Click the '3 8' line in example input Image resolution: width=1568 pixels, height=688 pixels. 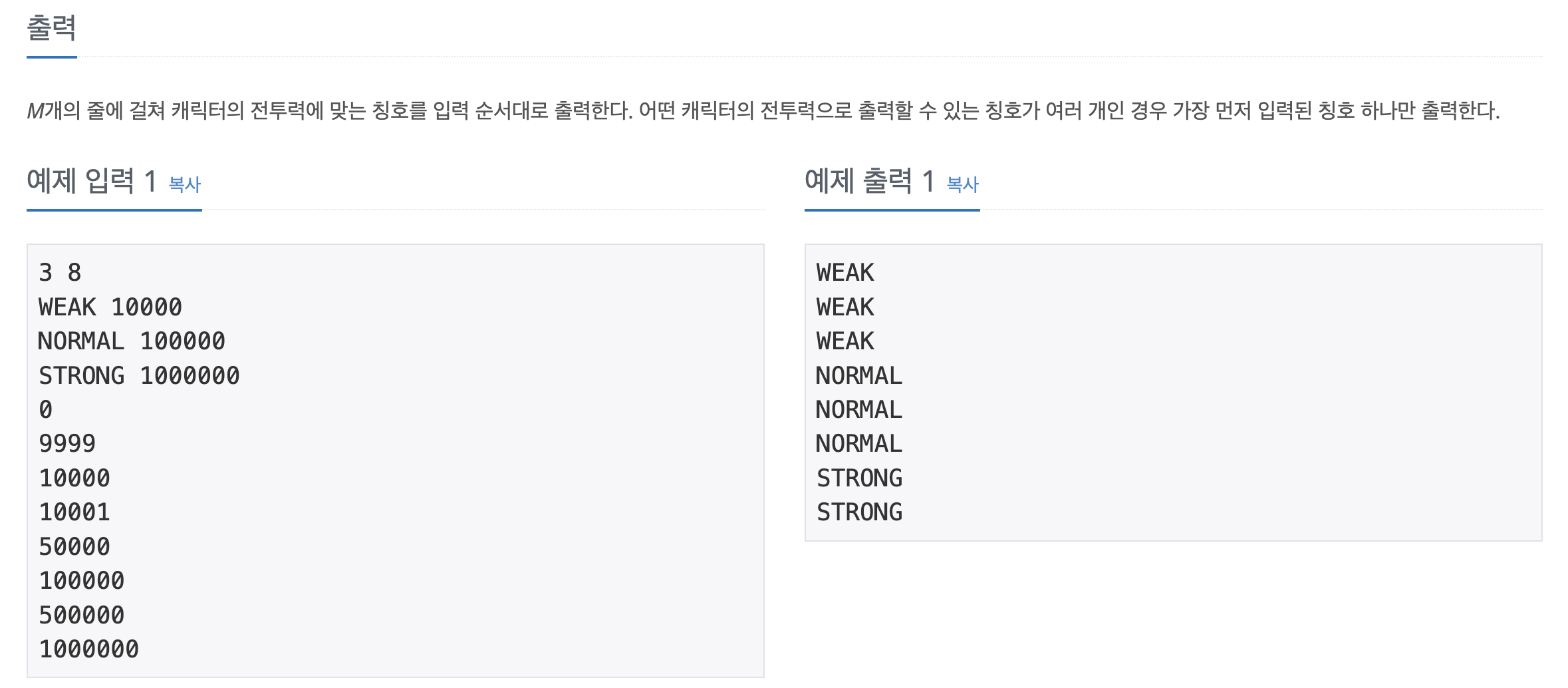pos(60,272)
